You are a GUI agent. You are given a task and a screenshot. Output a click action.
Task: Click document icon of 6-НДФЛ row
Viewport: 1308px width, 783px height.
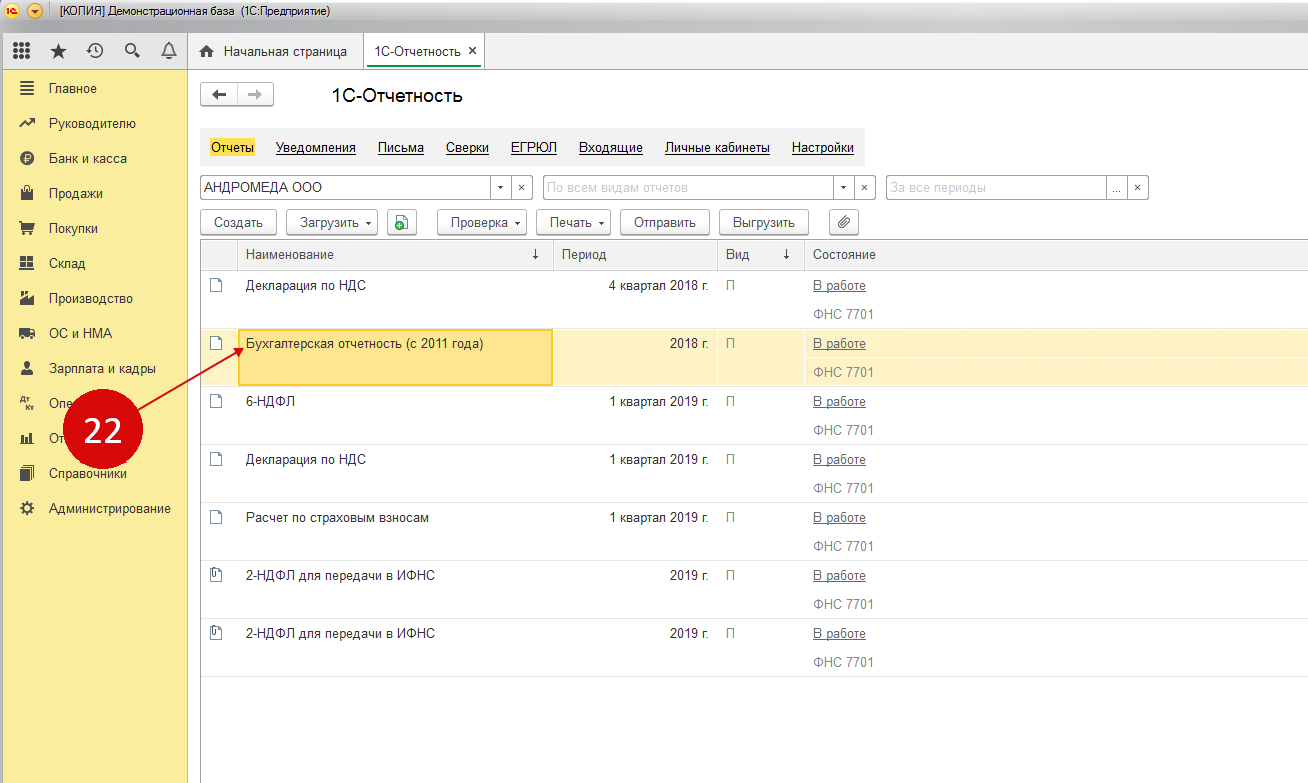(x=215, y=401)
